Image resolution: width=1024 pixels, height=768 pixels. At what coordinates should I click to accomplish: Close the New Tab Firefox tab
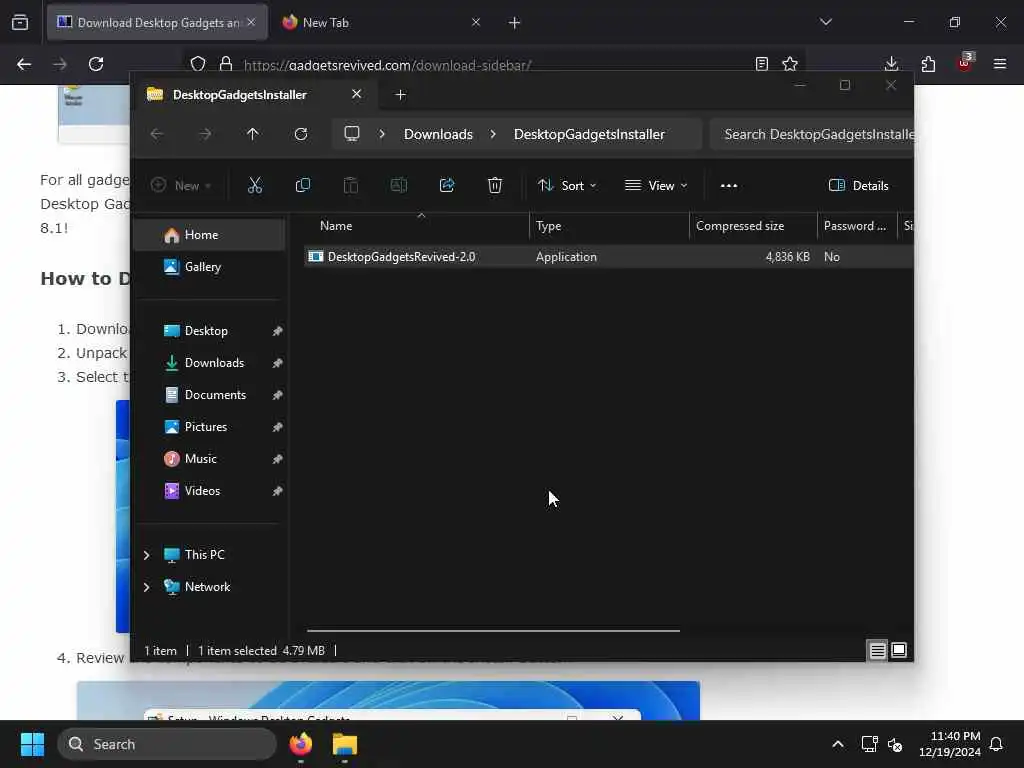(476, 22)
